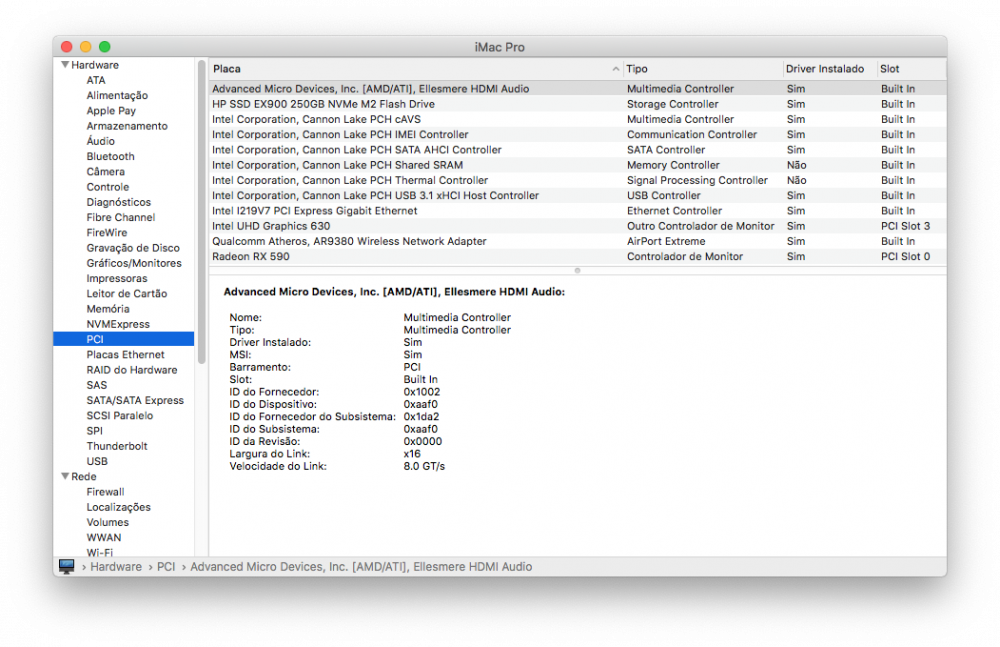Select the Intel UHD Graphics 630 row
1000x647 pixels.
coord(577,226)
